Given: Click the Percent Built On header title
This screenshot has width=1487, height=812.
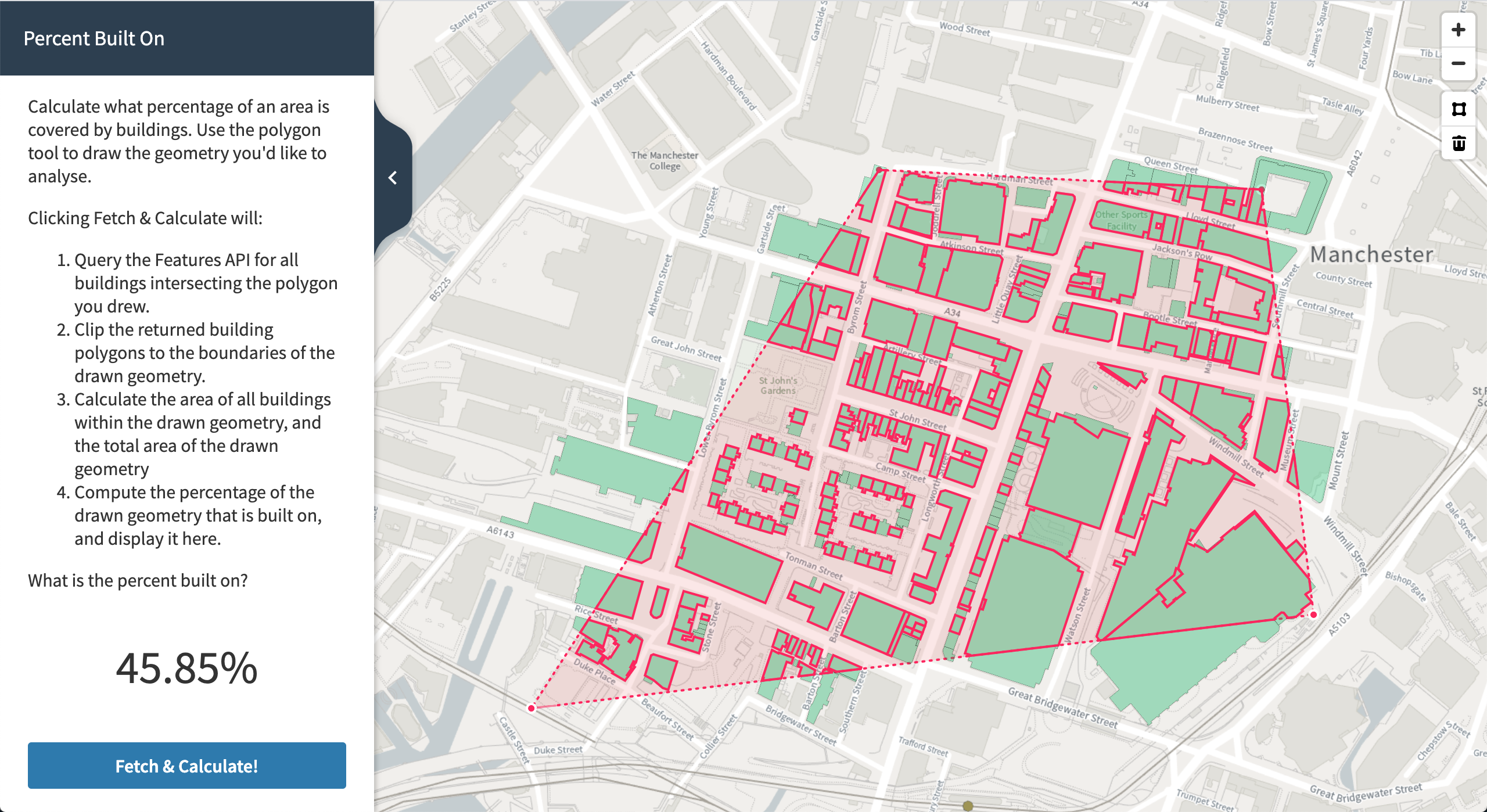Looking at the screenshot, I should click(94, 38).
